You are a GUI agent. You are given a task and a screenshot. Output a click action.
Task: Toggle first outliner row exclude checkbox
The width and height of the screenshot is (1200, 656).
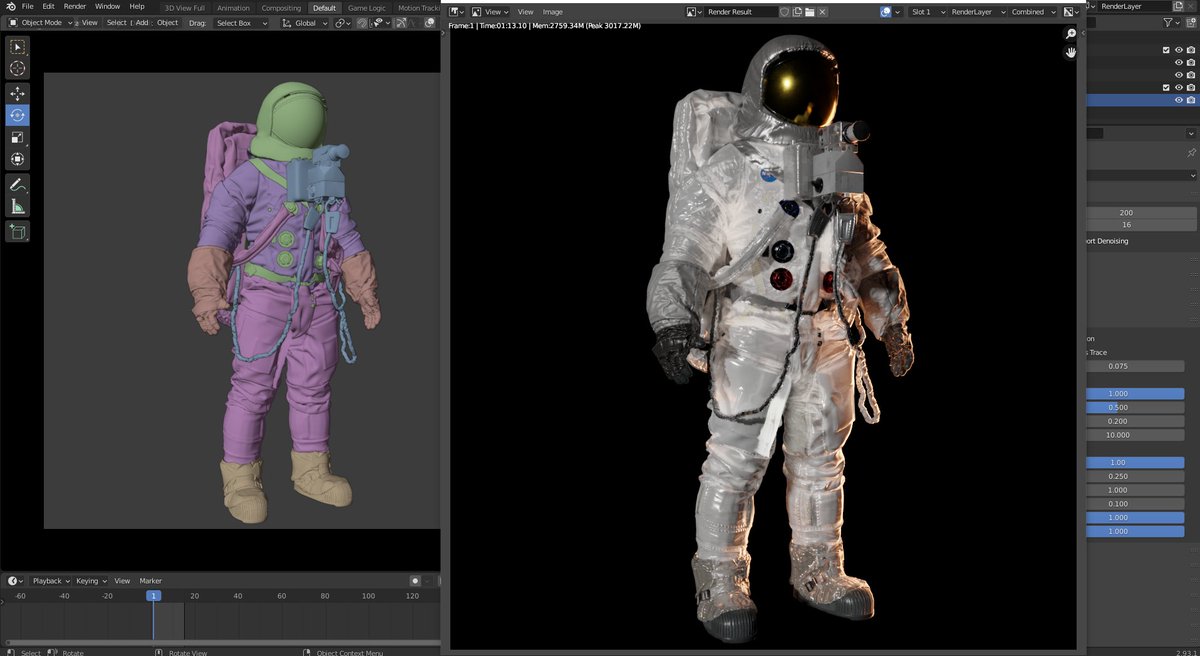pos(1166,50)
